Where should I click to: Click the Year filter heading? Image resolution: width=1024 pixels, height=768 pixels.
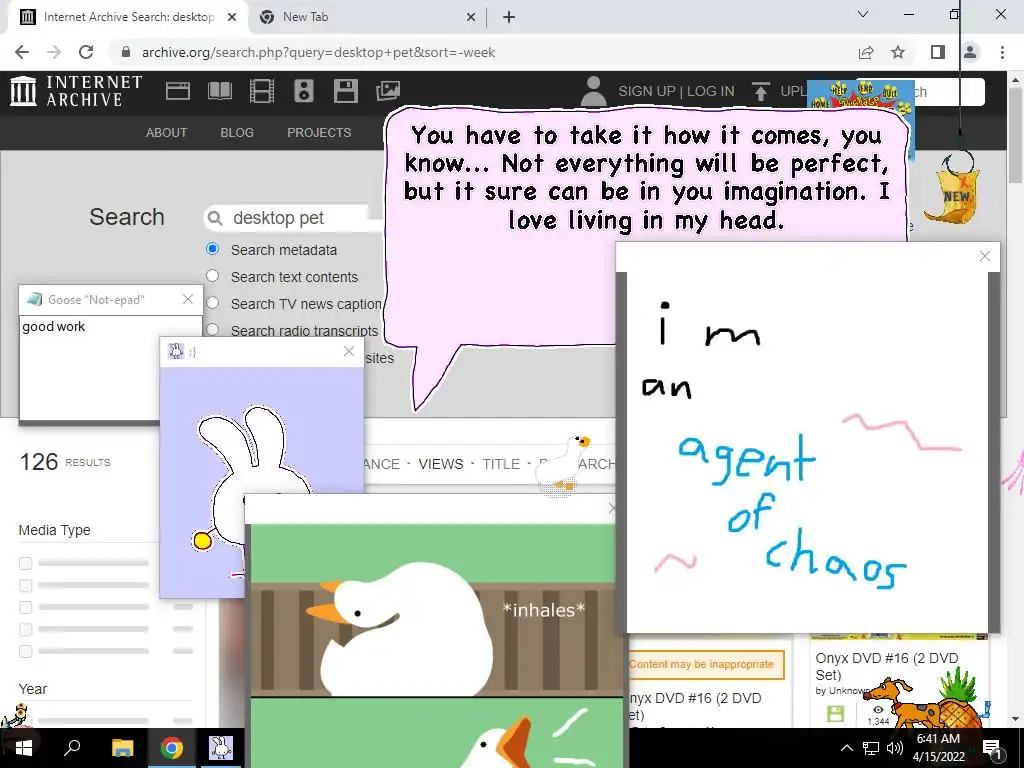(x=33, y=689)
